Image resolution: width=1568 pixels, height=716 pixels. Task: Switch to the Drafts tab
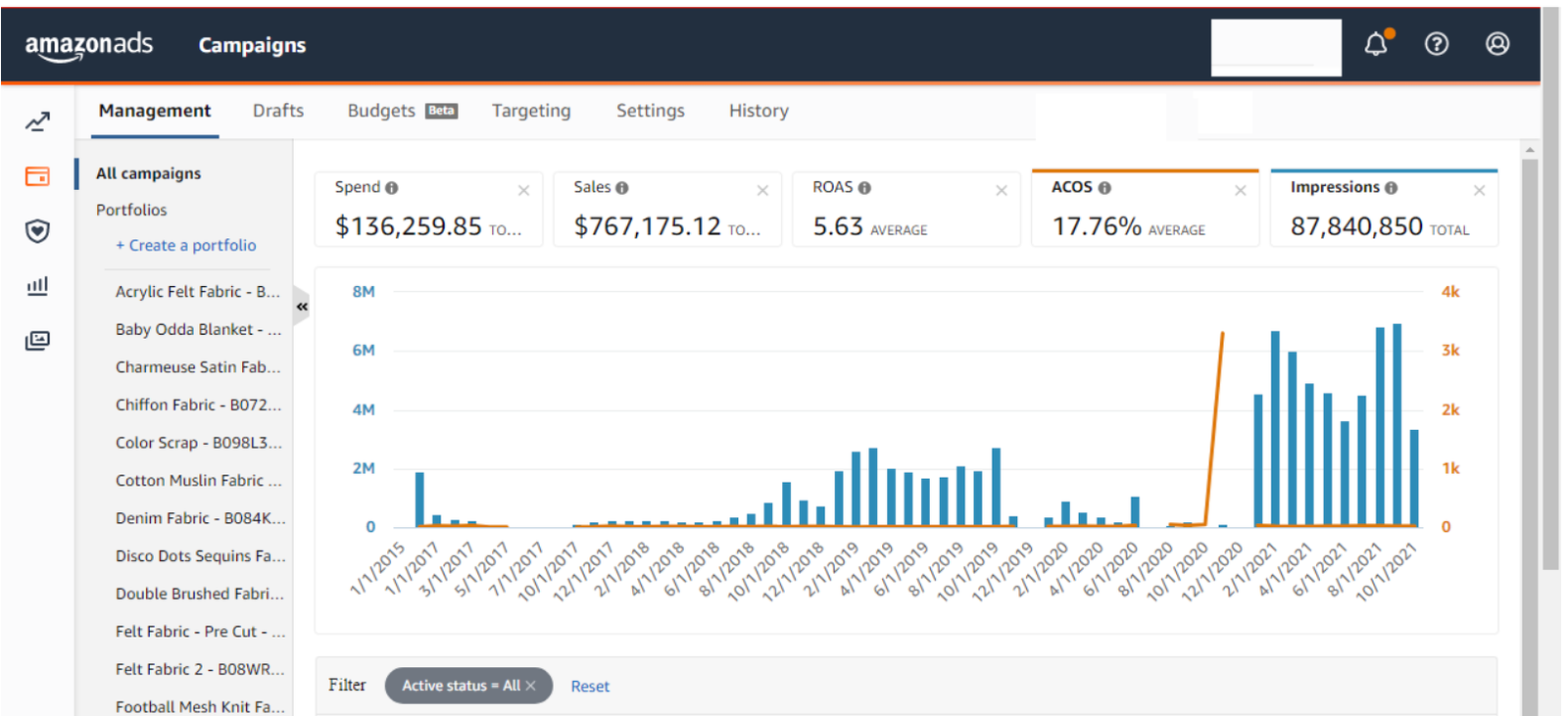point(278,111)
